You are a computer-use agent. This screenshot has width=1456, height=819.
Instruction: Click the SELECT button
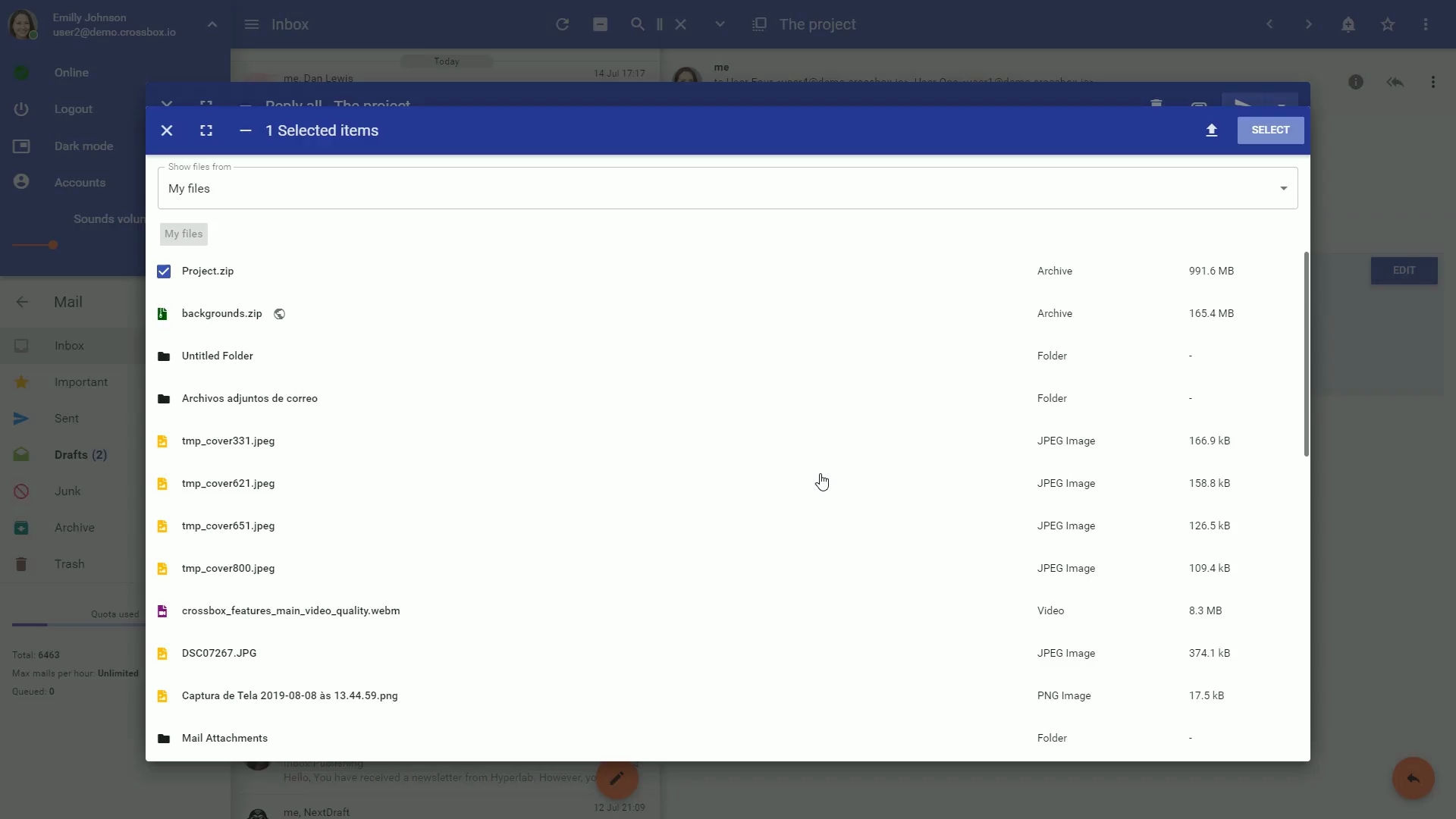click(x=1270, y=130)
